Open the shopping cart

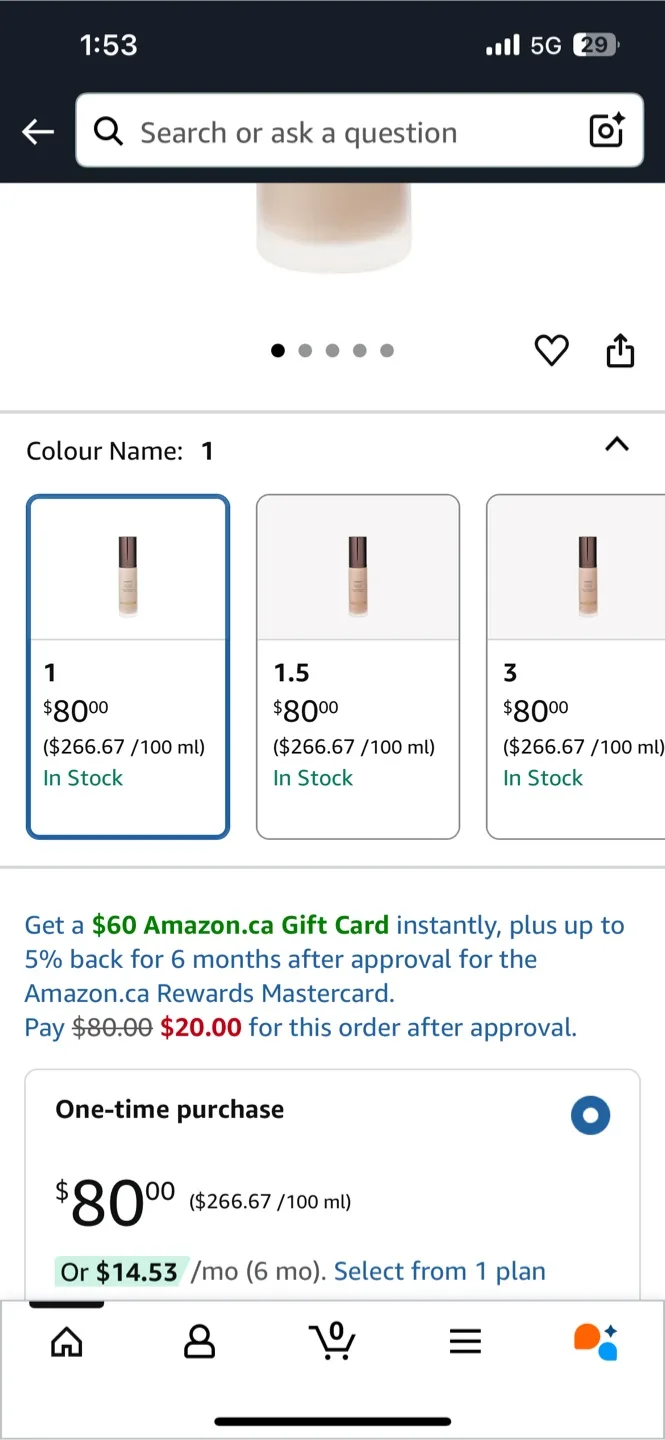(x=334, y=1341)
